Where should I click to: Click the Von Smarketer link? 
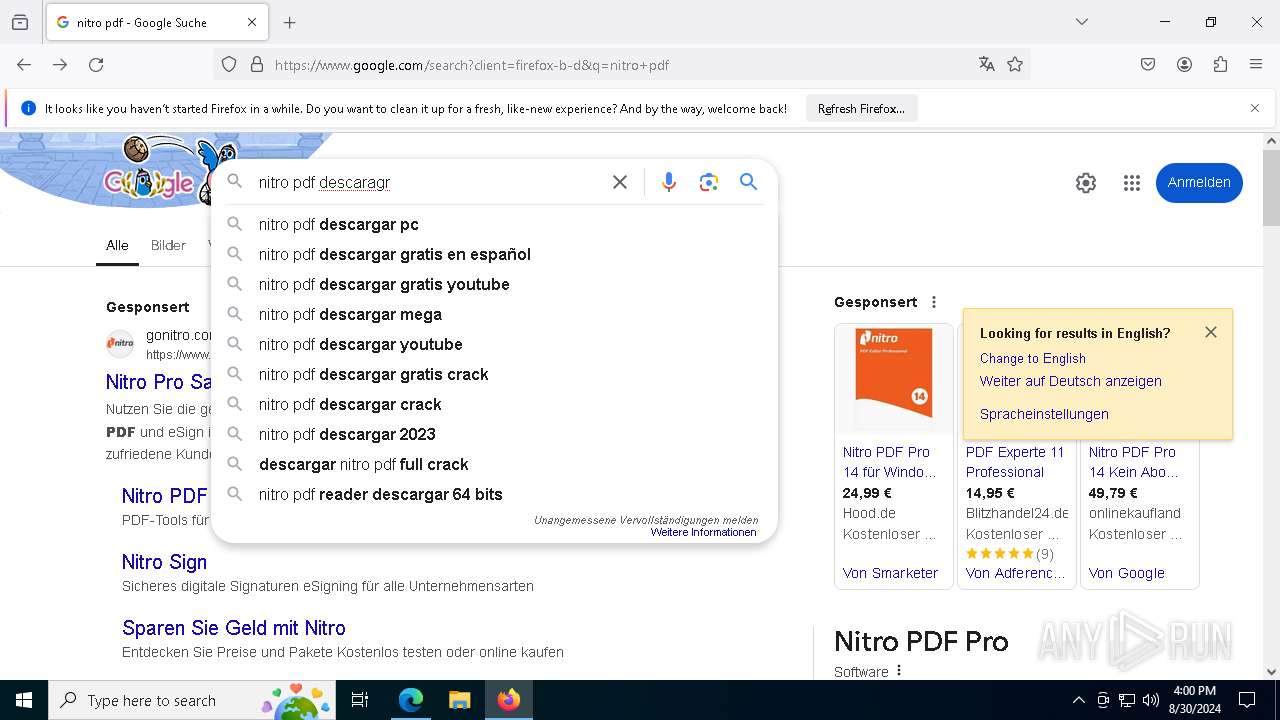point(890,573)
